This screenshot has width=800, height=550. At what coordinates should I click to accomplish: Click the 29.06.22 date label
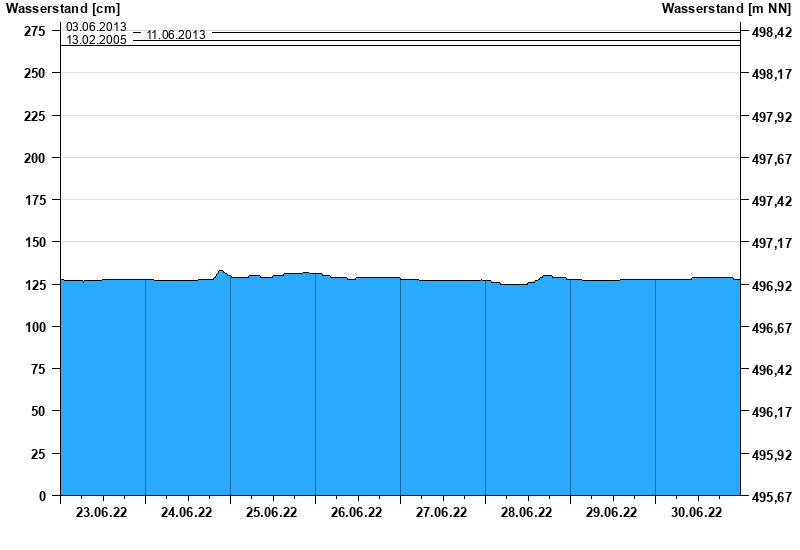(612, 513)
